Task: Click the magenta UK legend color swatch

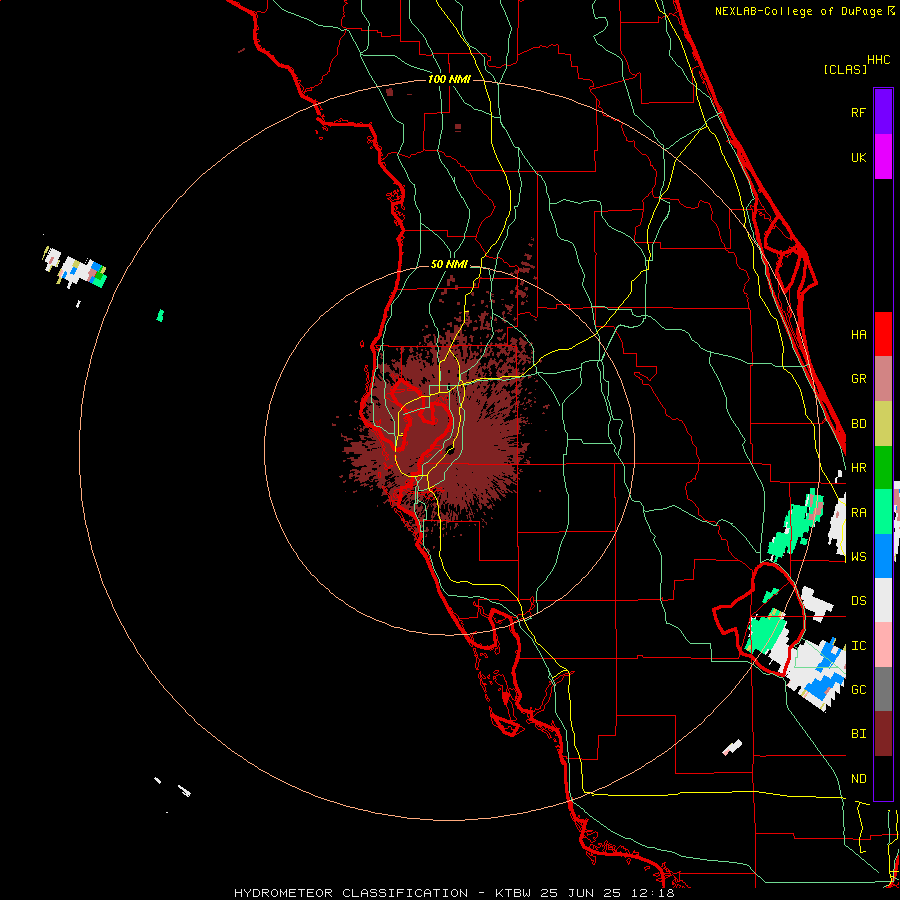Action: click(x=883, y=157)
